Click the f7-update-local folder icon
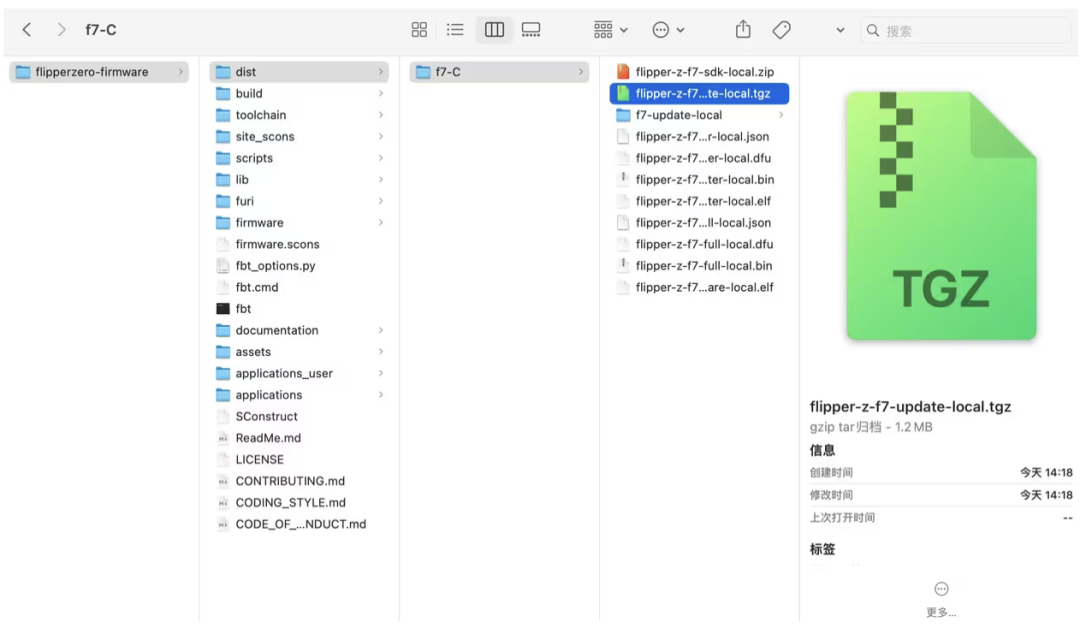 tap(623, 115)
